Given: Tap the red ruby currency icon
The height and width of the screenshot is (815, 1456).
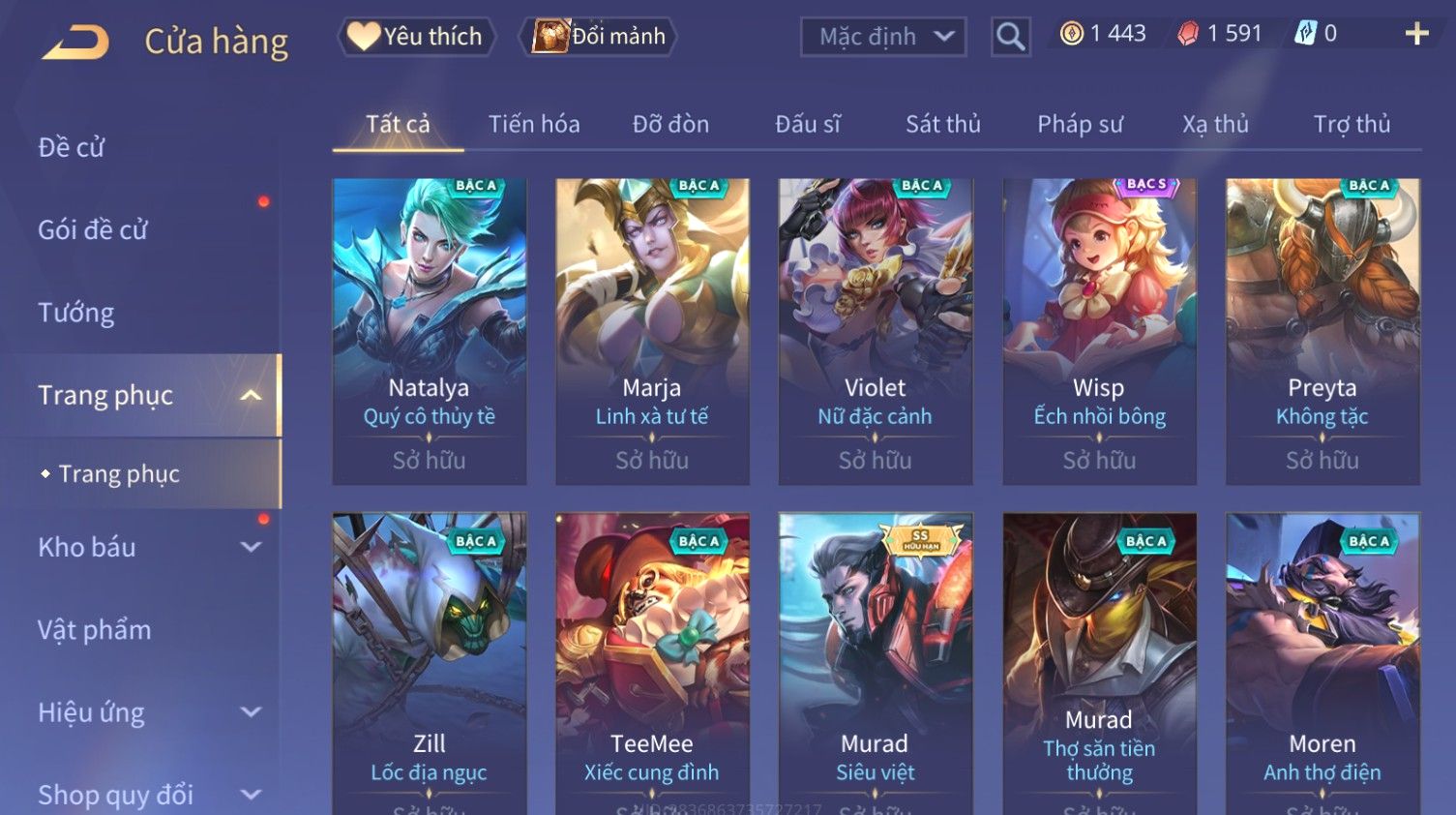Looking at the screenshot, I should (x=1188, y=34).
